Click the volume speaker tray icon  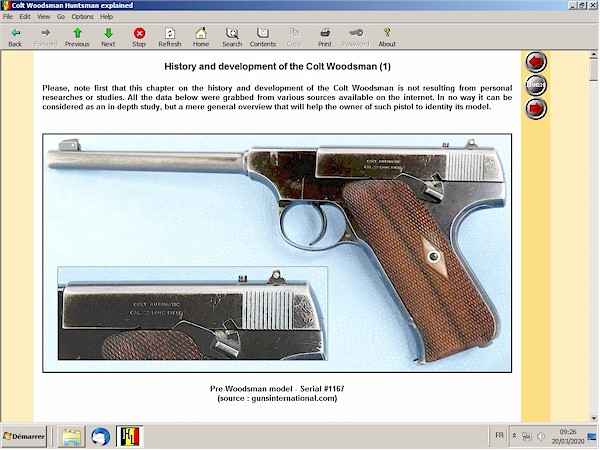point(541,436)
